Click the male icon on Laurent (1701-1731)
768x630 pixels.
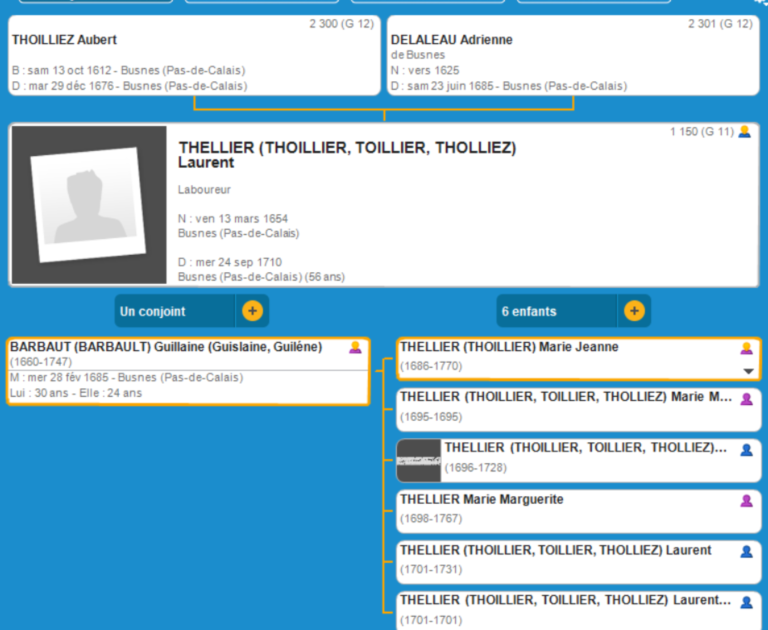point(746,551)
